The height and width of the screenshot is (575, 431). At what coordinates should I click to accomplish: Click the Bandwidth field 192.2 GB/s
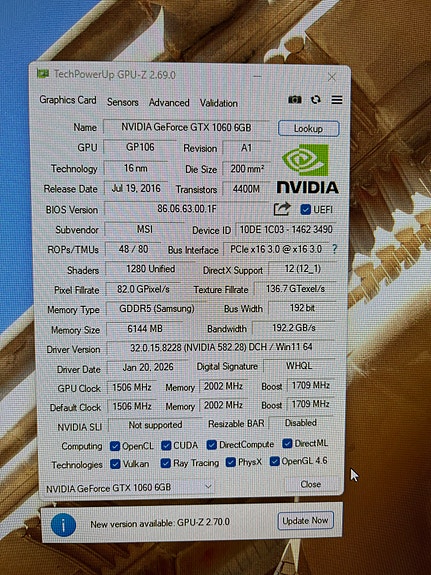coord(294,327)
